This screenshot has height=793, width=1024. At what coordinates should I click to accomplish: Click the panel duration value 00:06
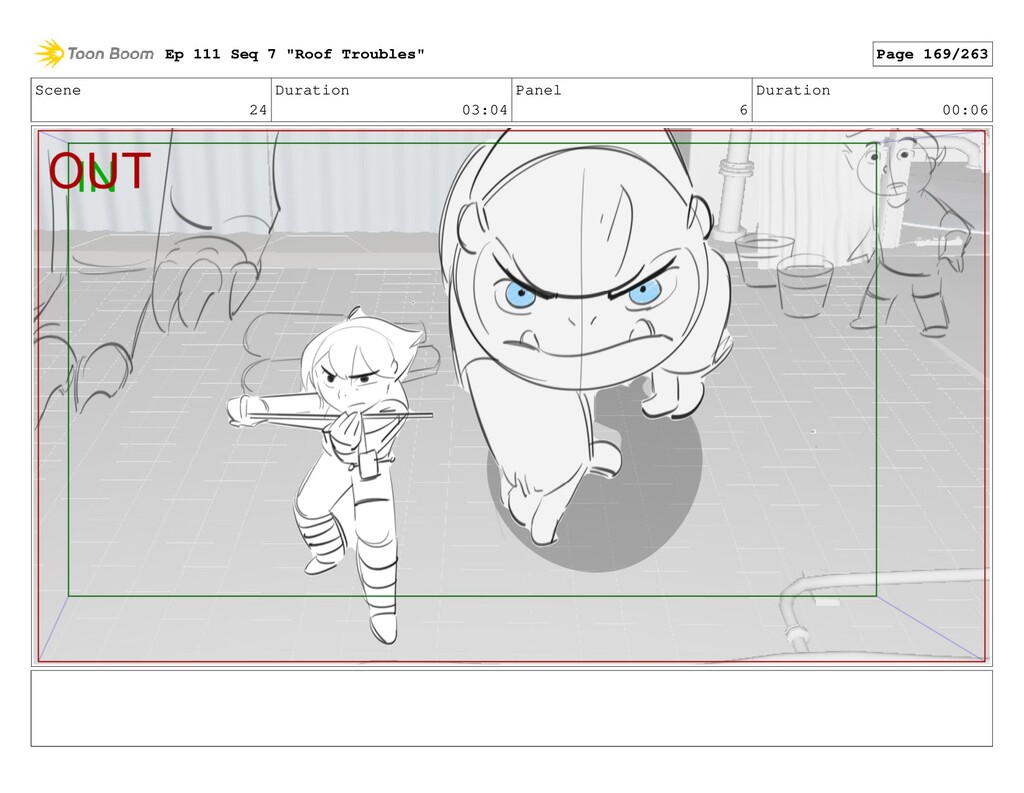[965, 110]
